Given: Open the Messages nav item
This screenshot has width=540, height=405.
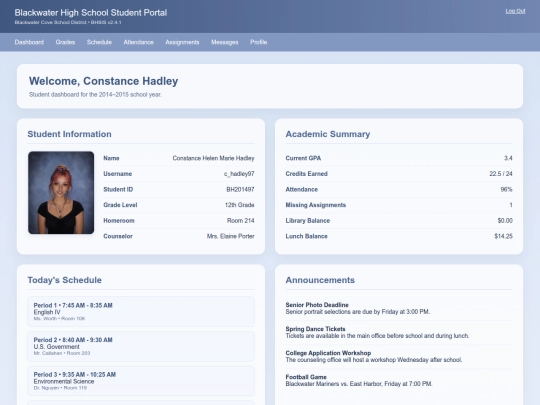Looking at the screenshot, I should (225, 42).
